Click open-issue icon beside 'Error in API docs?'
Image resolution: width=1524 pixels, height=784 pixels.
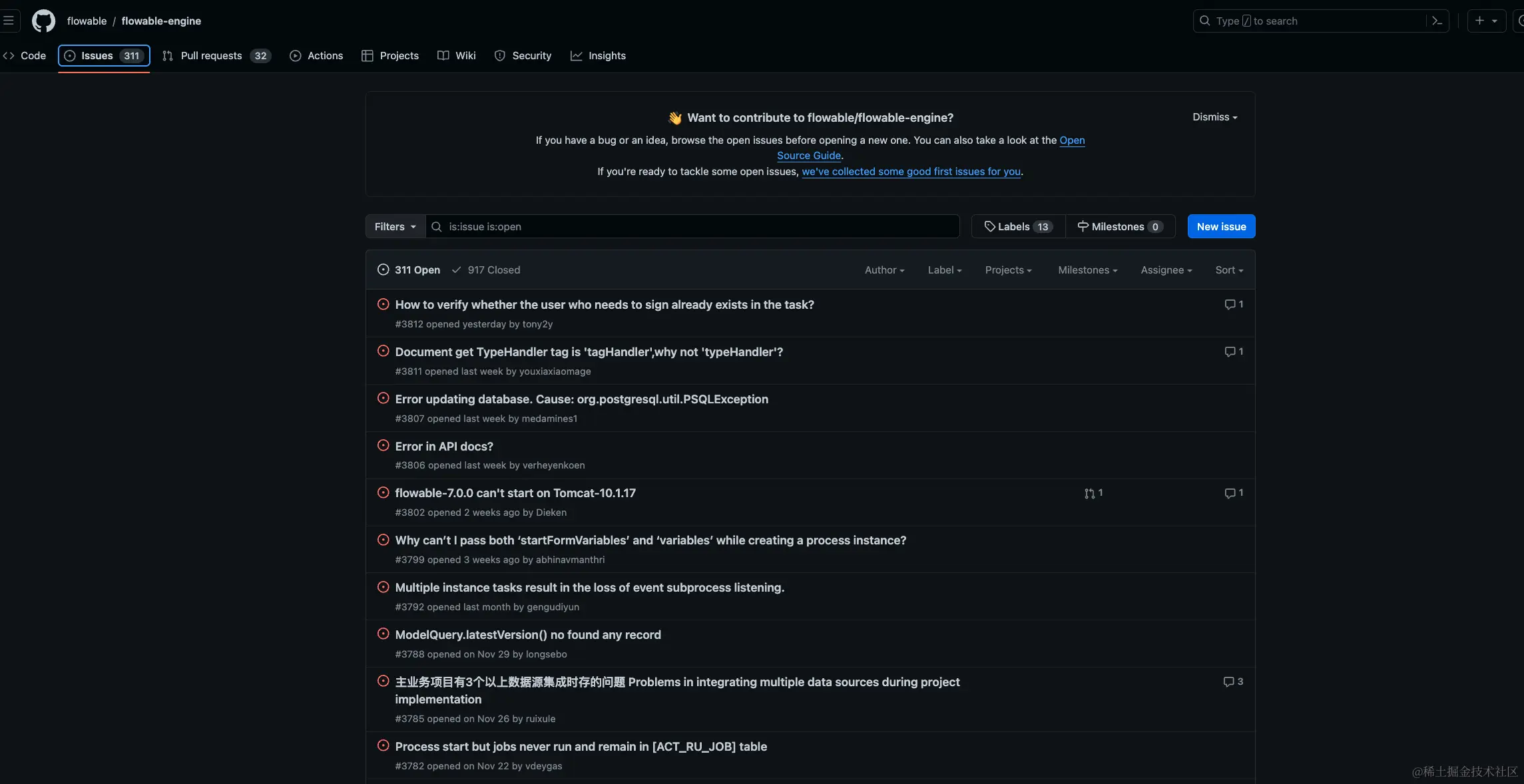click(383, 445)
